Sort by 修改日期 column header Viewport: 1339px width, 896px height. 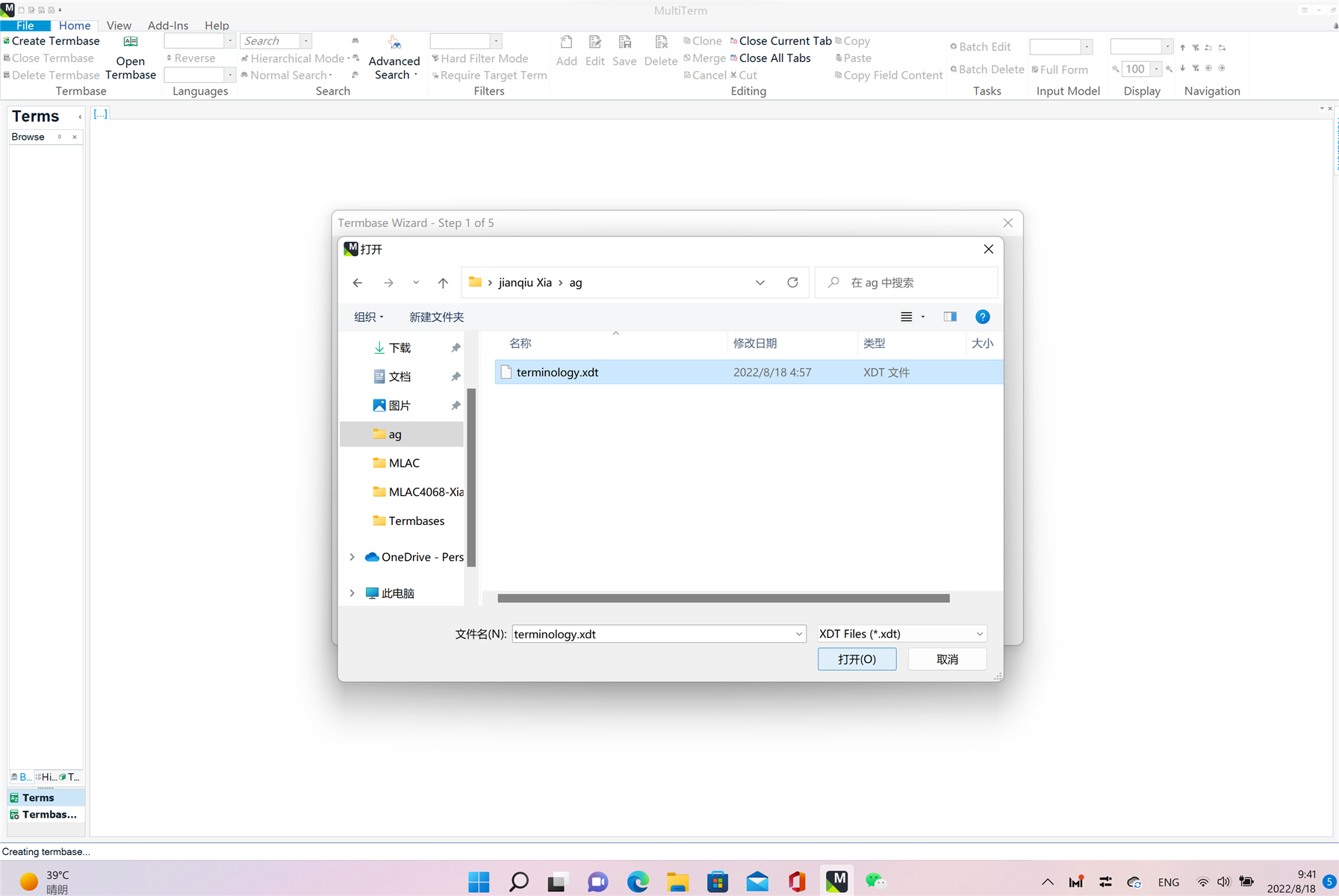click(x=754, y=343)
